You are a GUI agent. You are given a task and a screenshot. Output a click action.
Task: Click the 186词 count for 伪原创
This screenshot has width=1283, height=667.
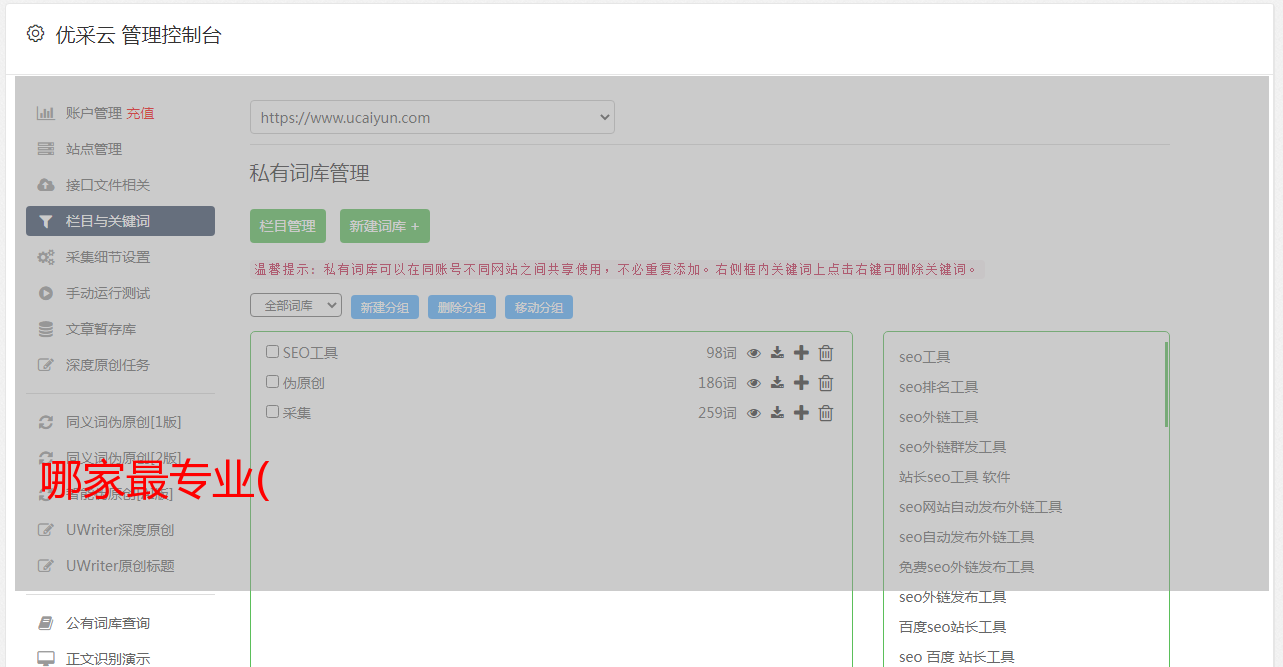pyautogui.click(x=717, y=383)
